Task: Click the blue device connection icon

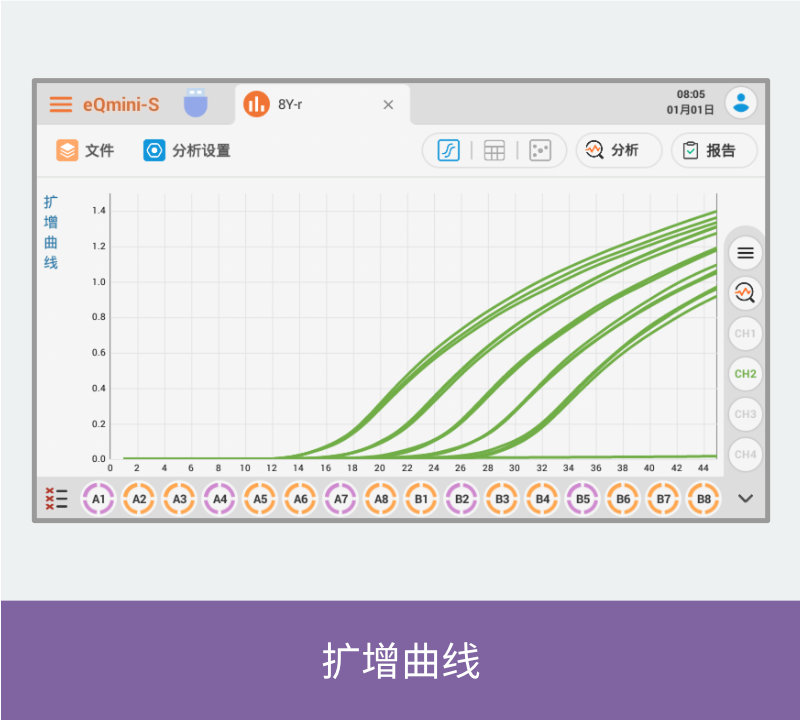Action: pyautogui.click(x=196, y=104)
